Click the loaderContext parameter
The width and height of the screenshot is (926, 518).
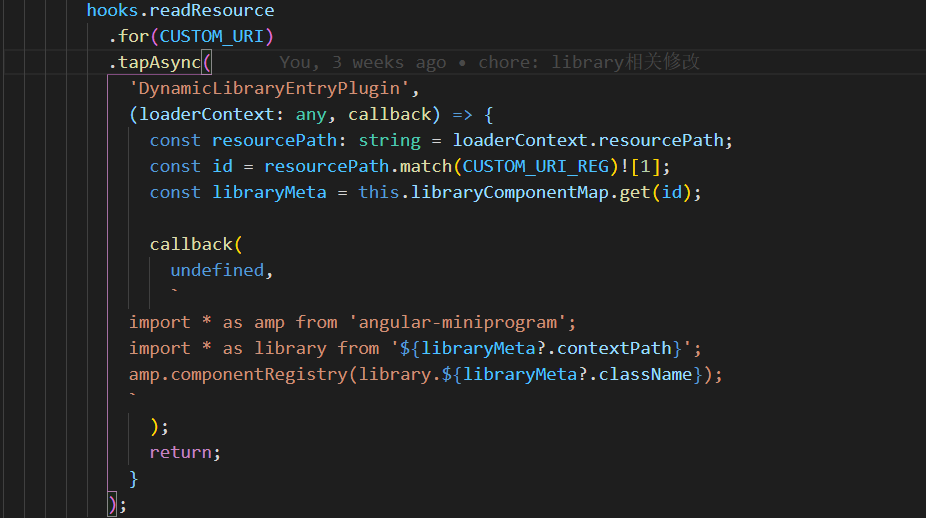(x=207, y=115)
